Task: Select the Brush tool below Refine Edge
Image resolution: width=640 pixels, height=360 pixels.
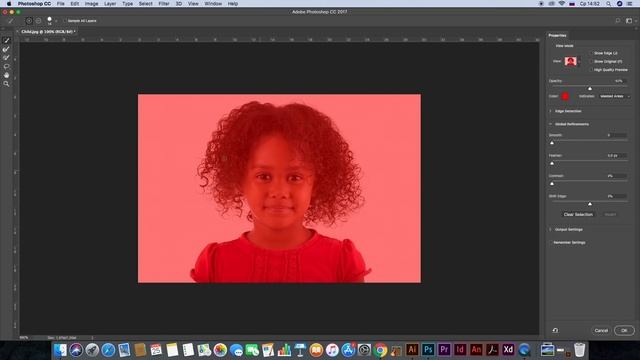Action: coord(6,58)
